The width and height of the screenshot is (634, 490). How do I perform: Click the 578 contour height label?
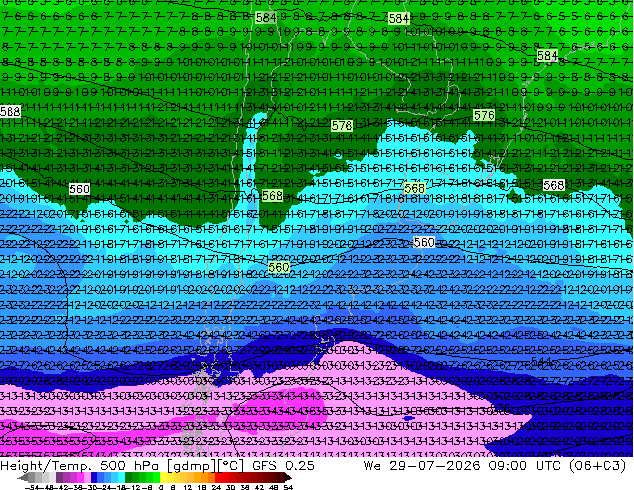(x=342, y=126)
